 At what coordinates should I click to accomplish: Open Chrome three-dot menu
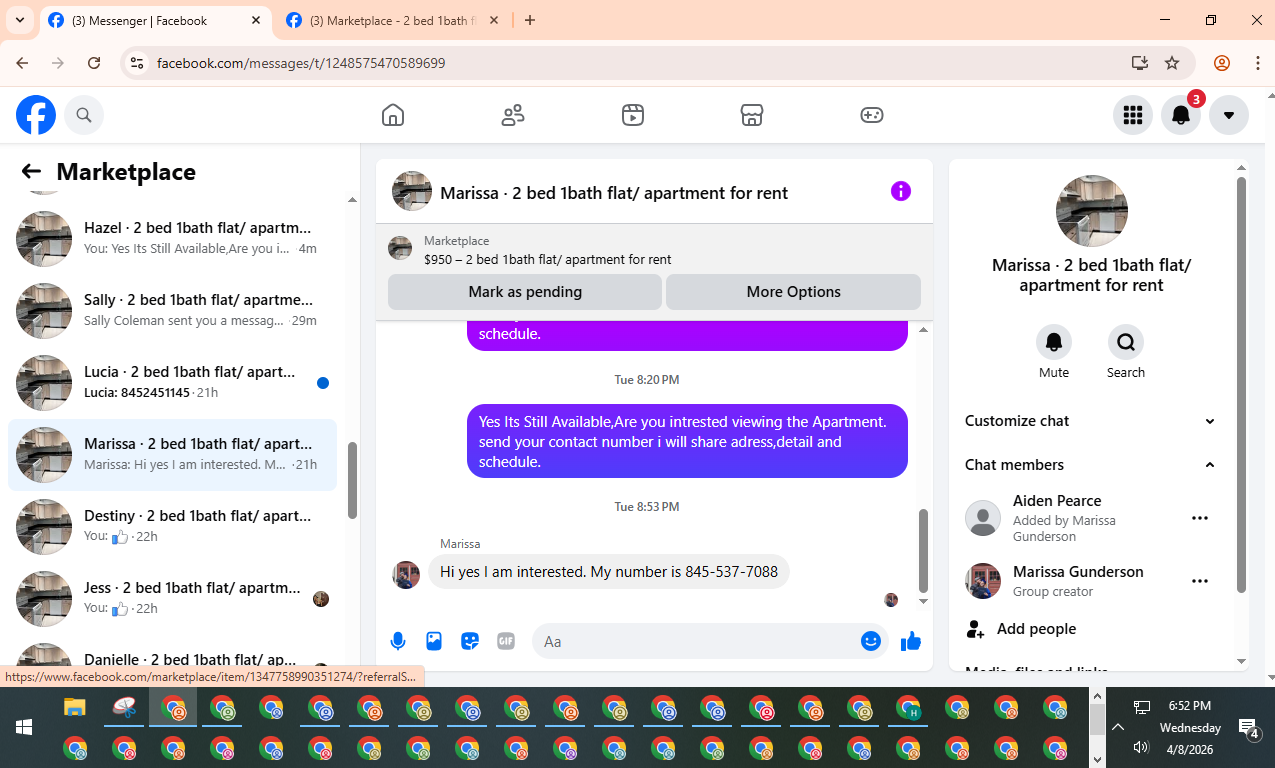click(1258, 63)
